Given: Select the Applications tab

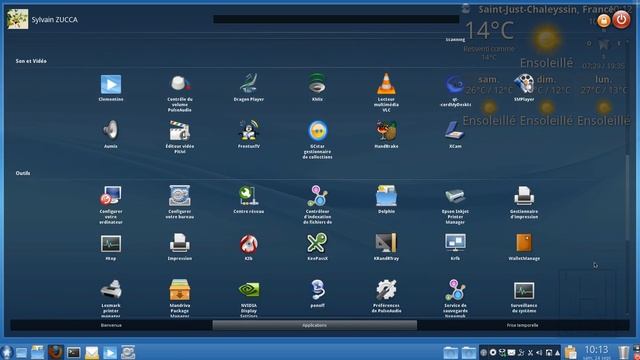Looking at the screenshot, I should click(315, 325).
